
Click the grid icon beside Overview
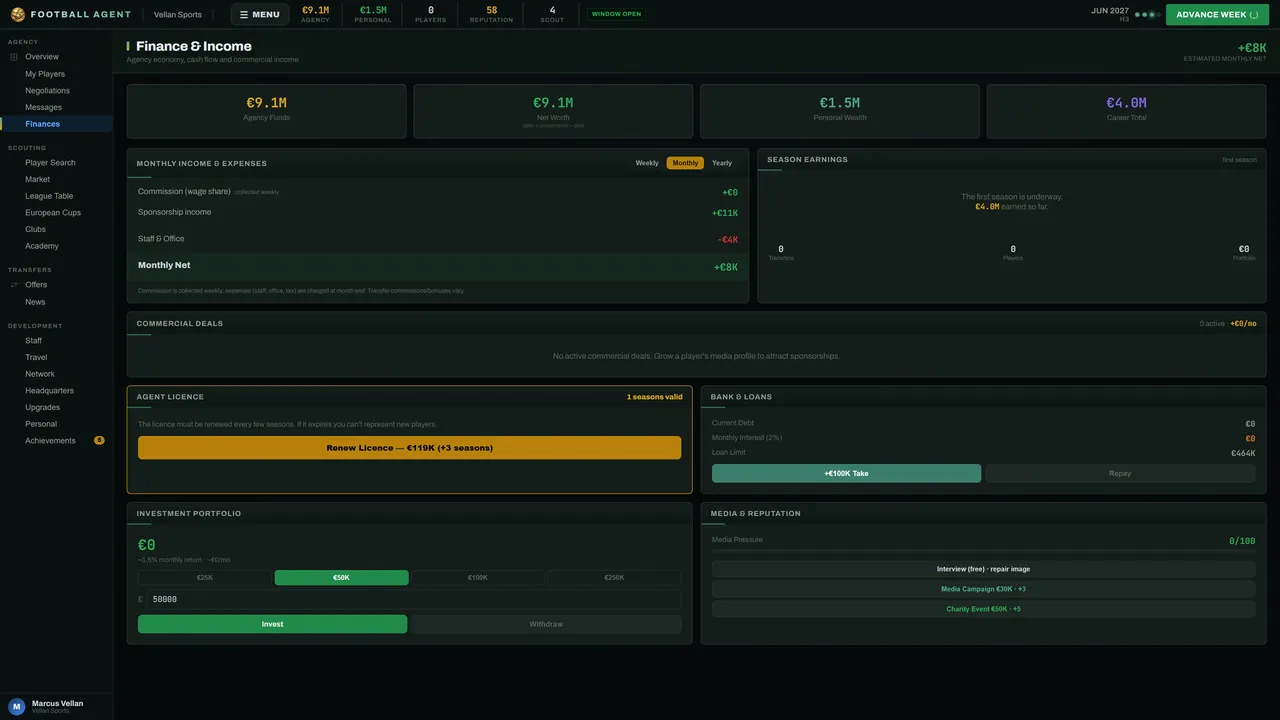click(14, 57)
